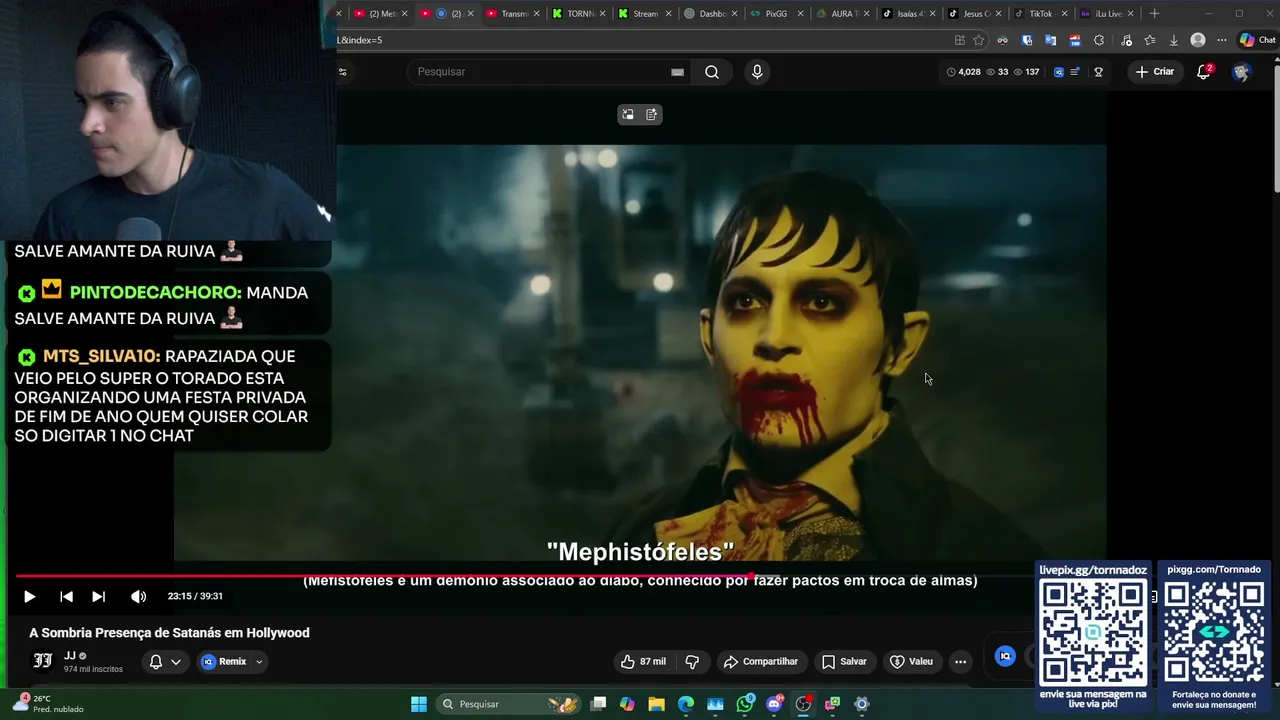The width and height of the screenshot is (1280, 720).
Task: Open the YouTube account avatar menu
Action: (x=1242, y=72)
